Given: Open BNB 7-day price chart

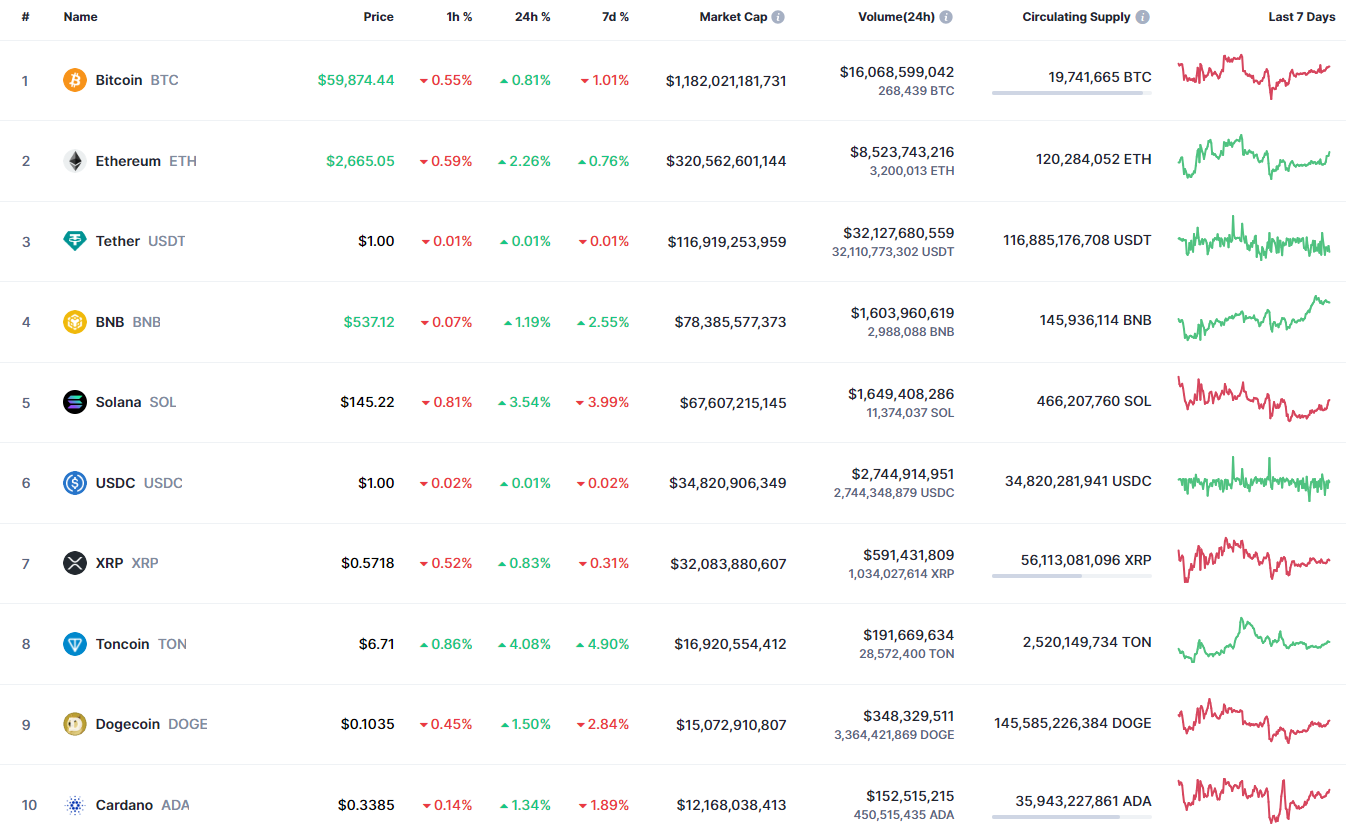Looking at the screenshot, I should click(1254, 318).
